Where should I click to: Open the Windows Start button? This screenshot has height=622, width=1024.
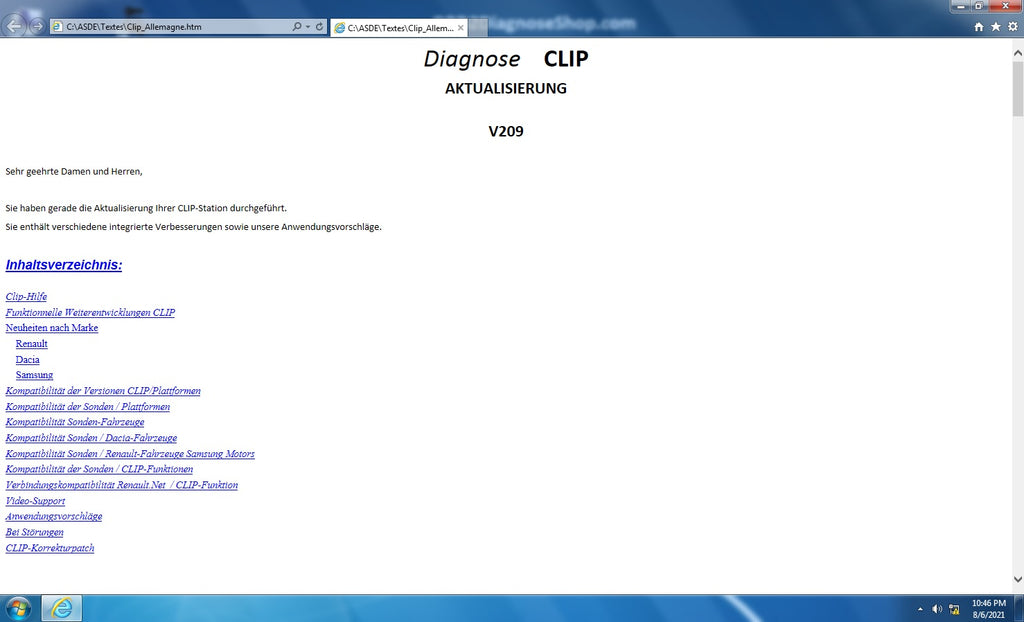(18, 608)
